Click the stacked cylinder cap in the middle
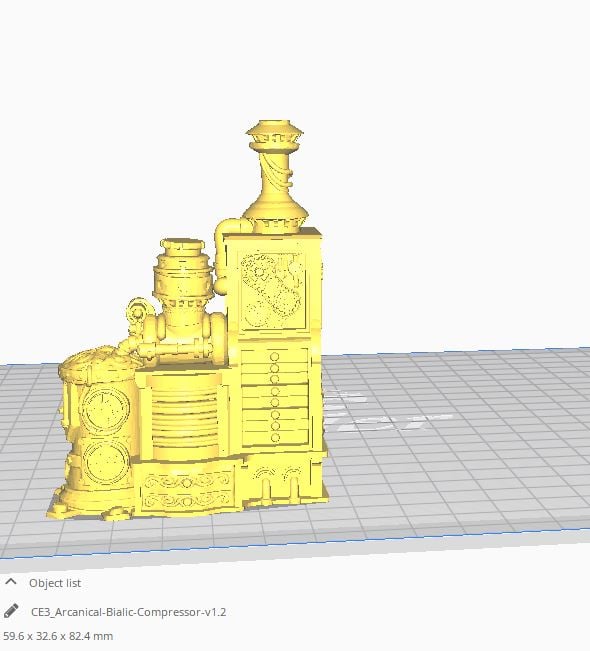 [183, 269]
